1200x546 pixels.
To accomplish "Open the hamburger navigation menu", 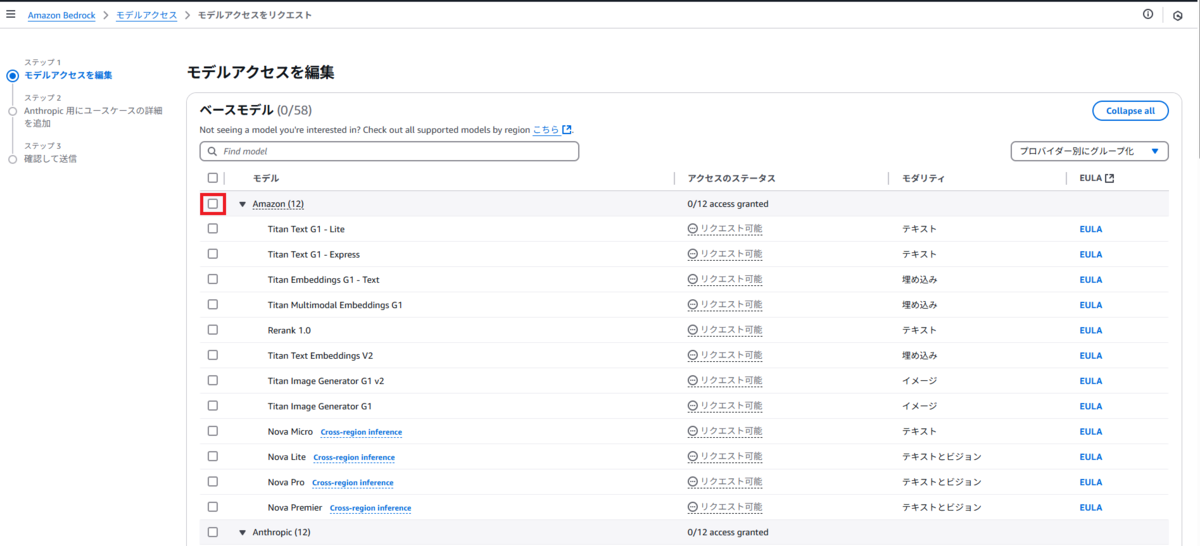I will pos(11,15).
